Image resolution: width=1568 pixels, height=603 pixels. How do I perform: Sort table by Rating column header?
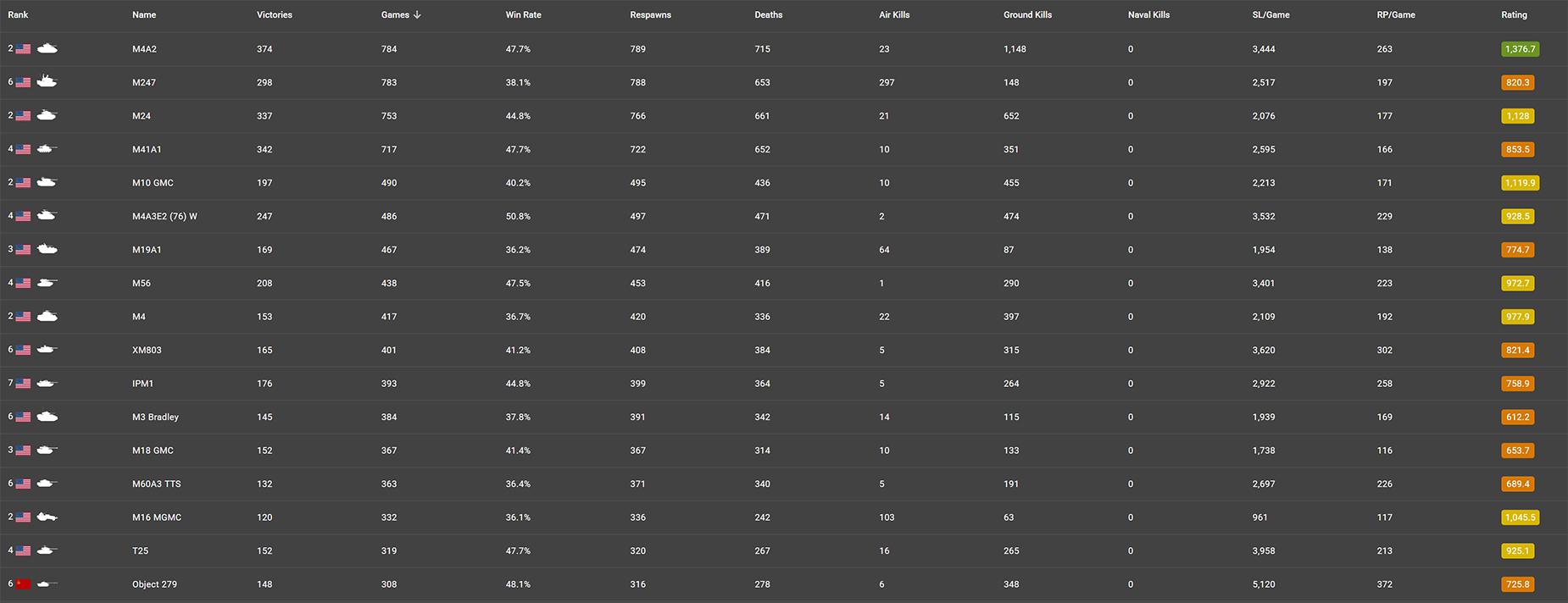(1514, 14)
